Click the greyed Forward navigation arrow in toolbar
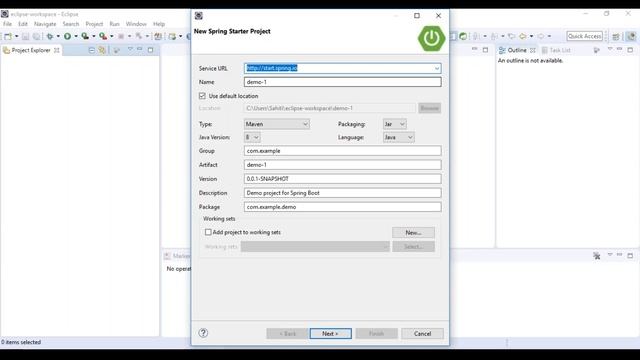Screen dimensions: 640x360 (541, 36)
